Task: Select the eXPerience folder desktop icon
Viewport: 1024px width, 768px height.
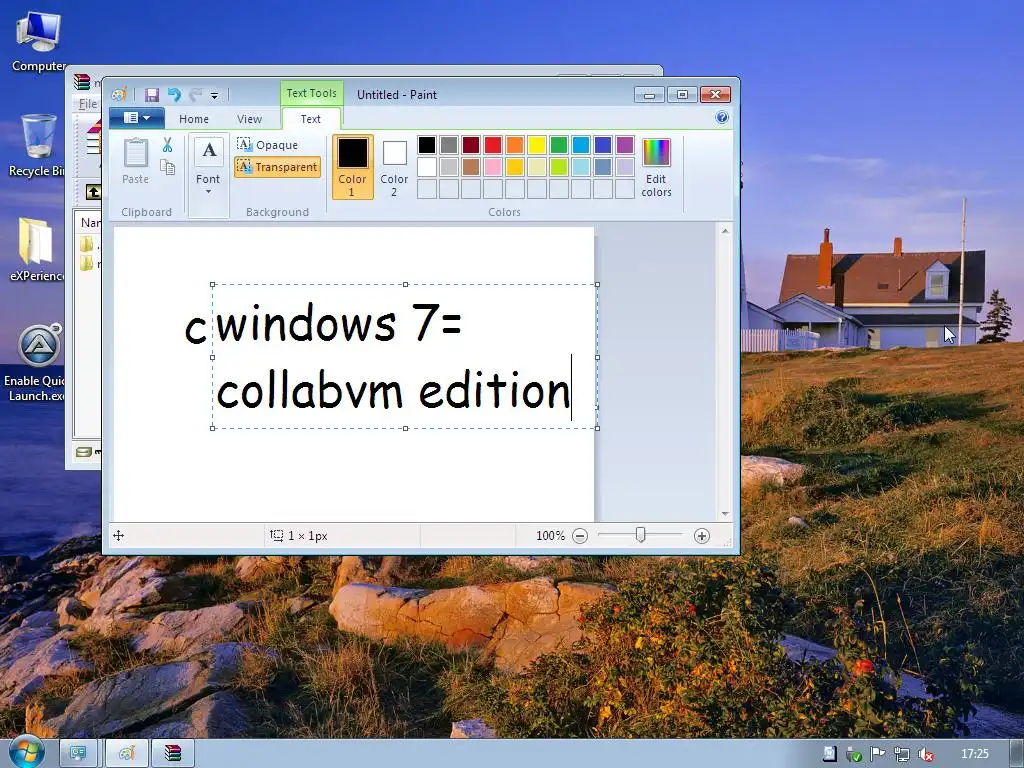Action: pyautogui.click(x=37, y=249)
